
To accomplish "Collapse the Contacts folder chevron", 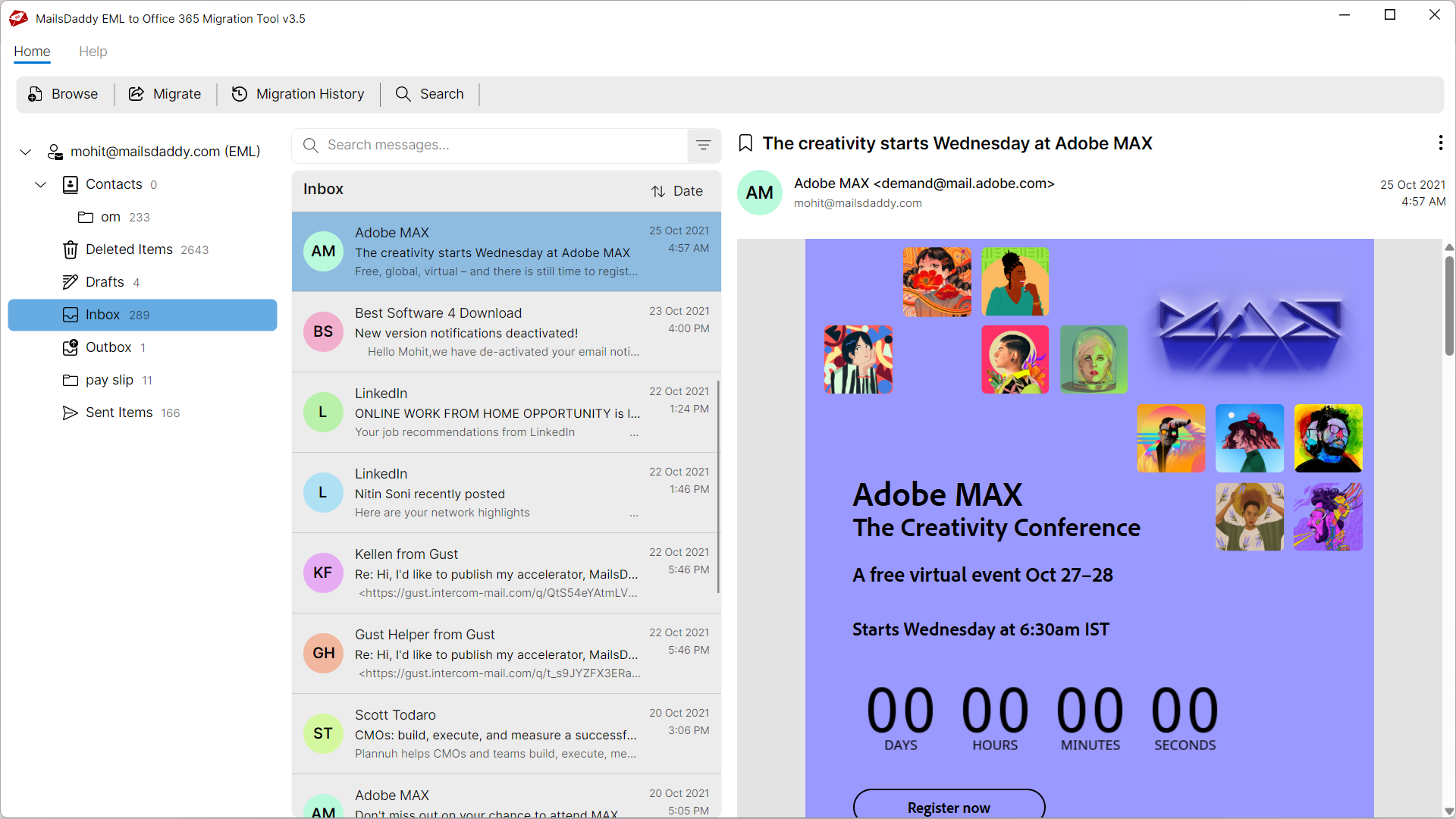I will tap(41, 184).
